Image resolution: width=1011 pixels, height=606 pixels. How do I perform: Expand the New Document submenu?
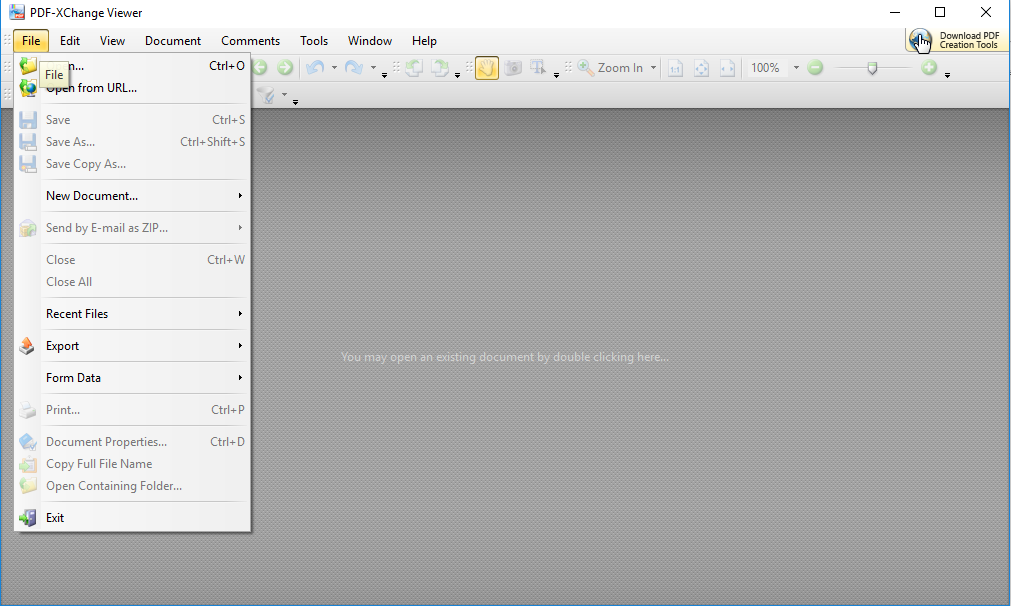click(240, 195)
